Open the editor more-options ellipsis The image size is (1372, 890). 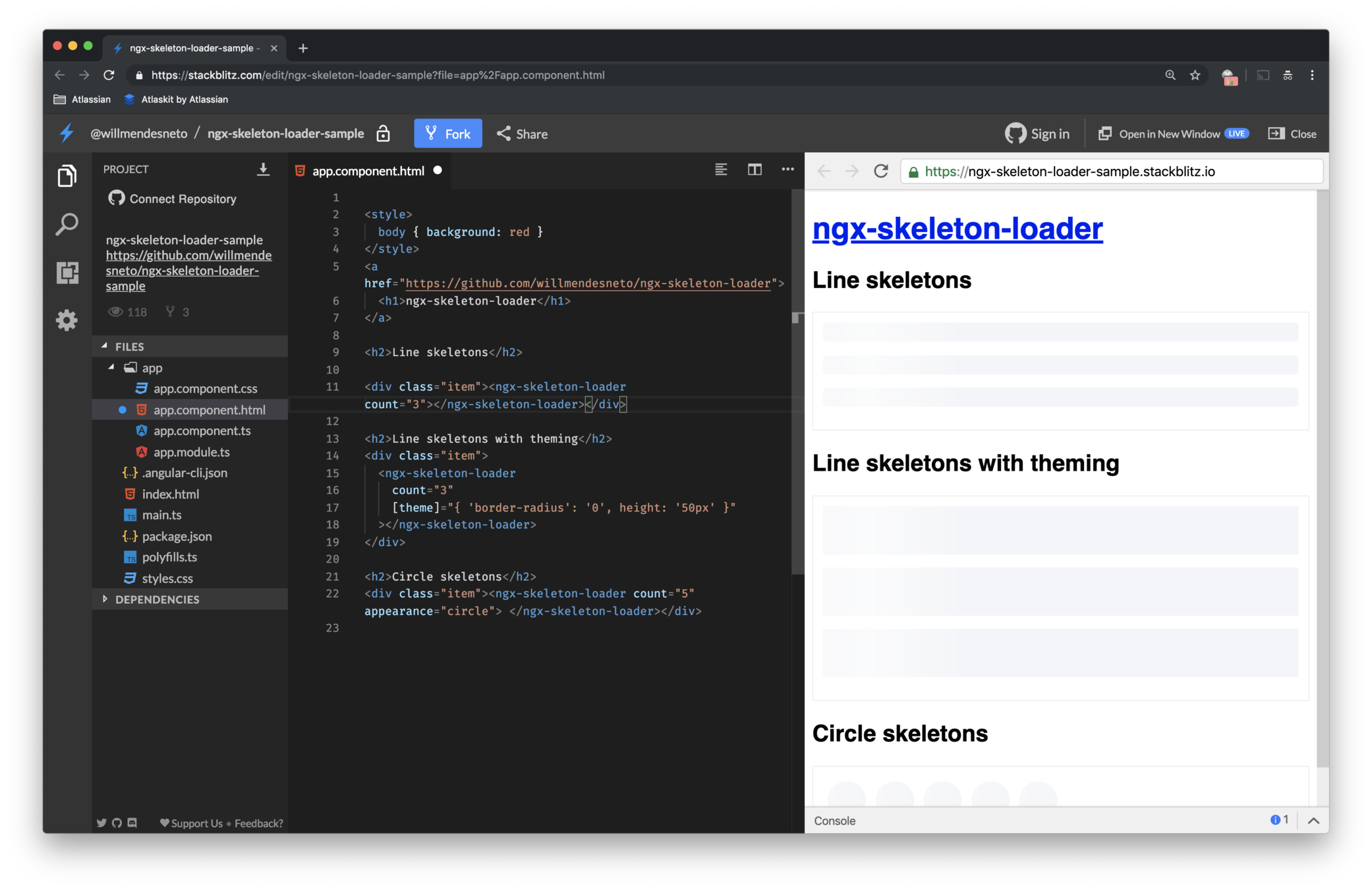pos(787,169)
